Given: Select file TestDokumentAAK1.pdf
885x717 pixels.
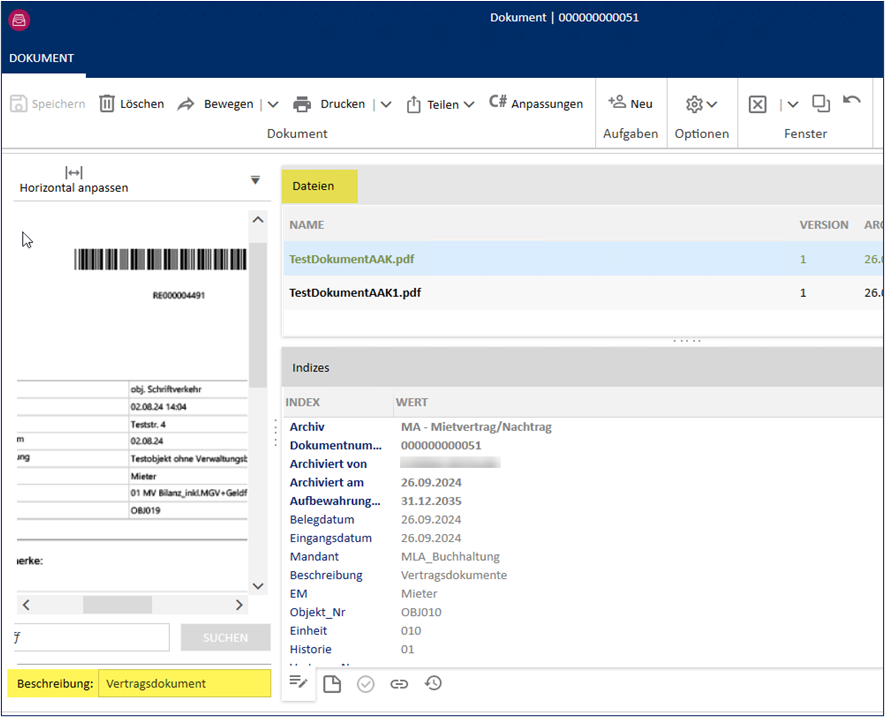Looking at the screenshot, I should click(x=354, y=293).
